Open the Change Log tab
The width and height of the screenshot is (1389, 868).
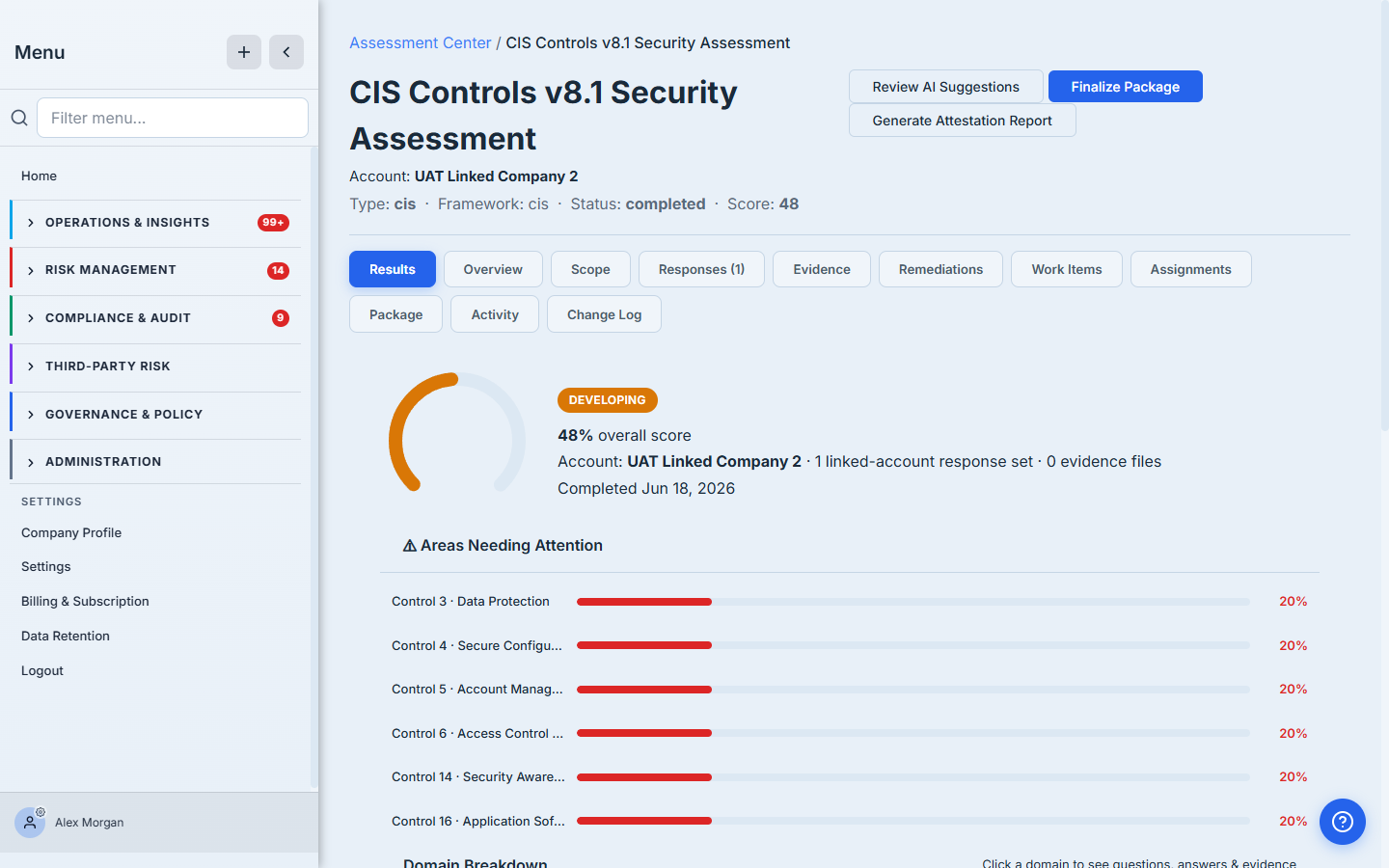pyautogui.click(x=604, y=314)
